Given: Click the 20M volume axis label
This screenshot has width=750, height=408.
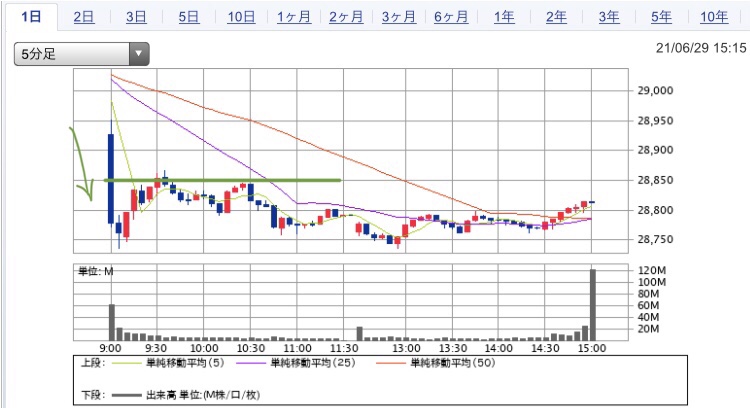Looking at the screenshot, I should click(x=648, y=329).
